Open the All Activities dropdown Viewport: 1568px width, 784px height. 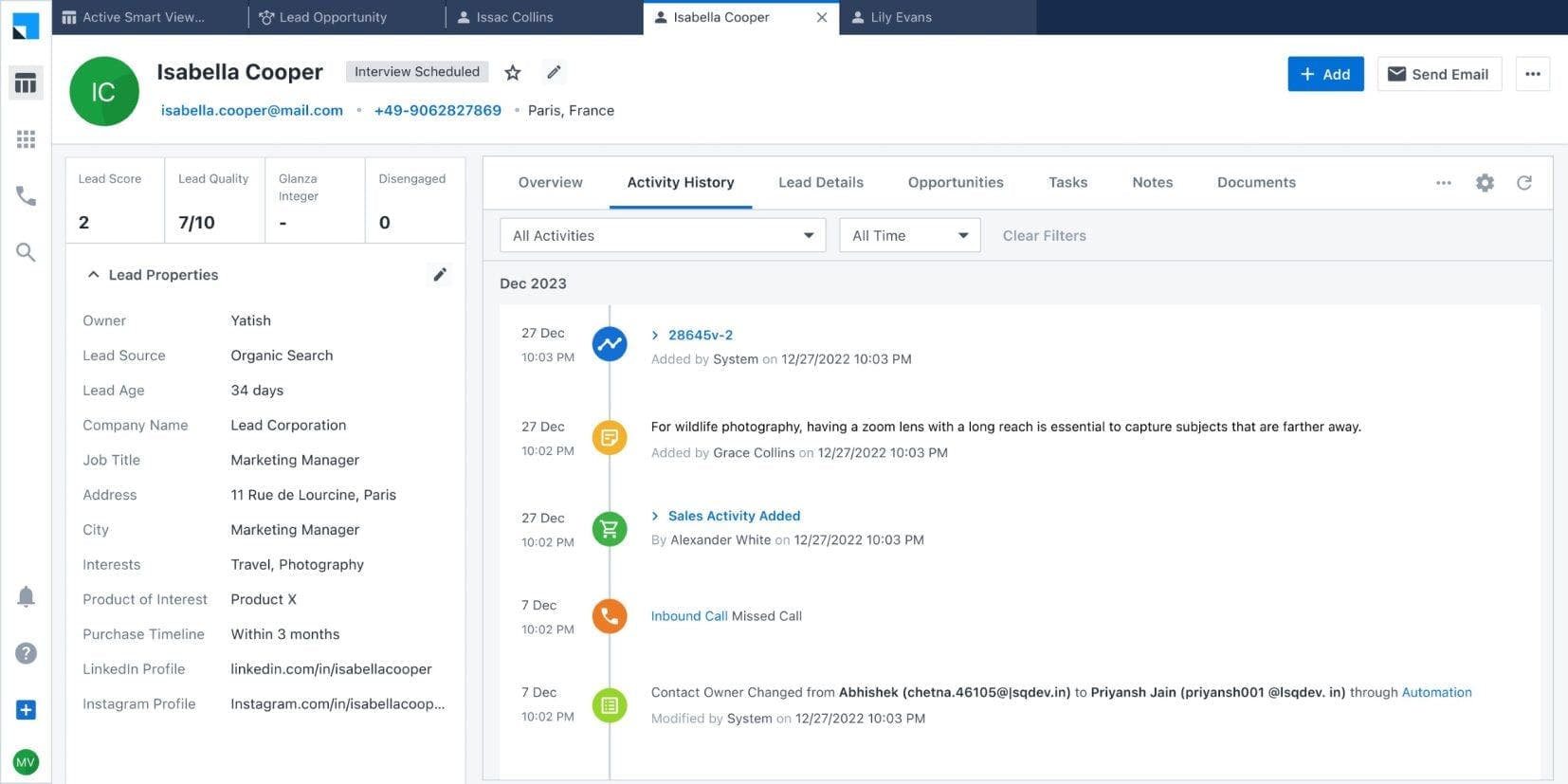(663, 235)
